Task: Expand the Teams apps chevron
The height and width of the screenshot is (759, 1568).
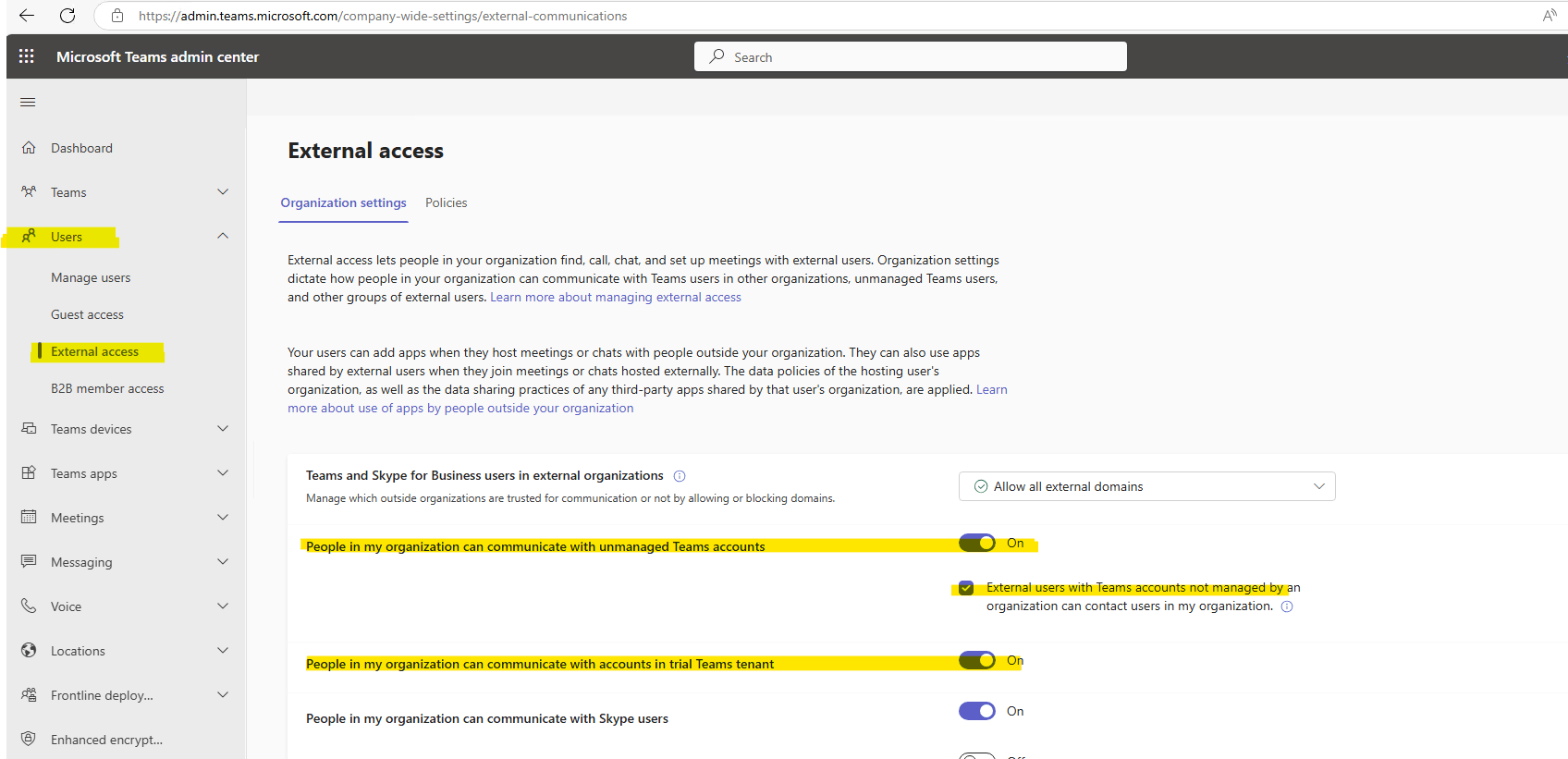Action: pos(223,473)
